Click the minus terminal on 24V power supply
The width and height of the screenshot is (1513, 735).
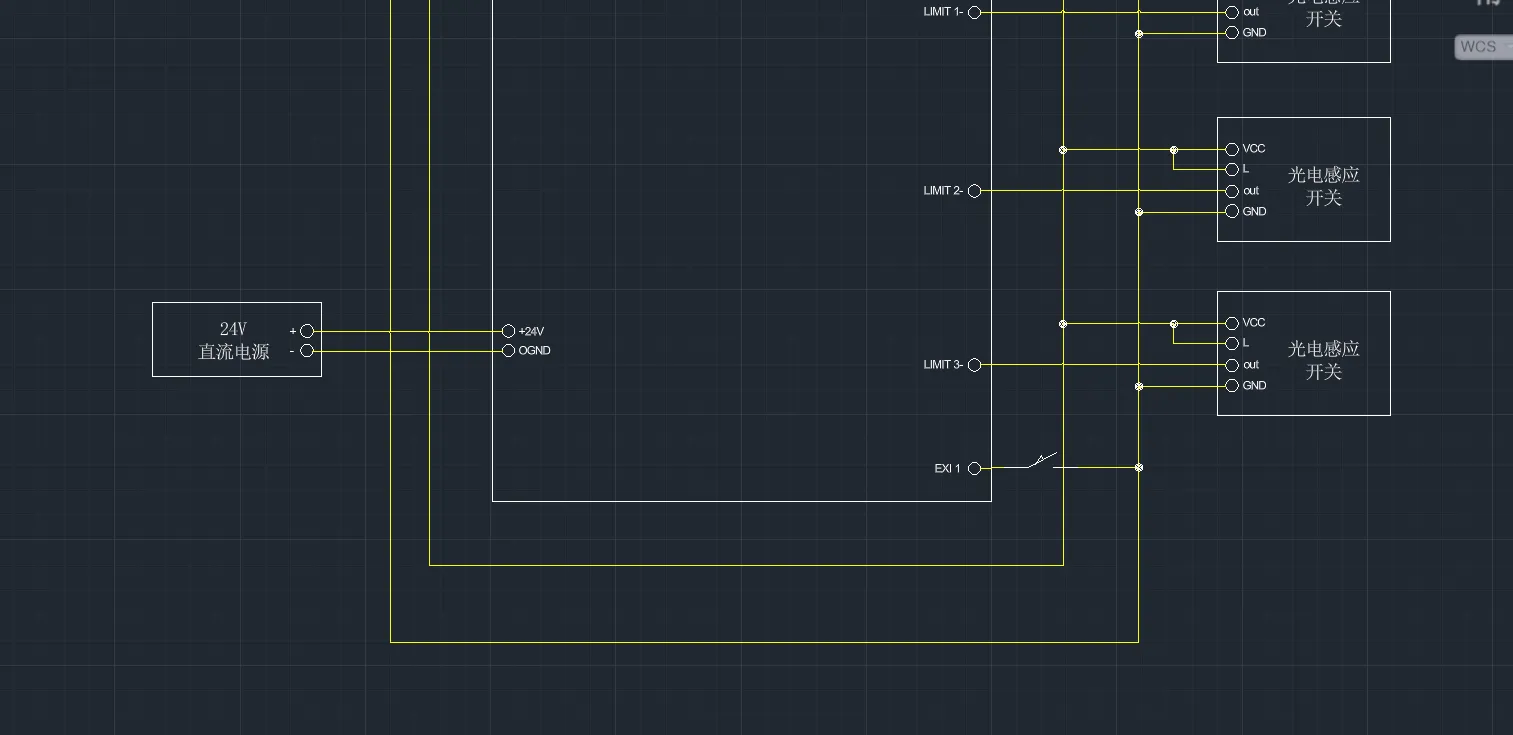[x=307, y=351]
